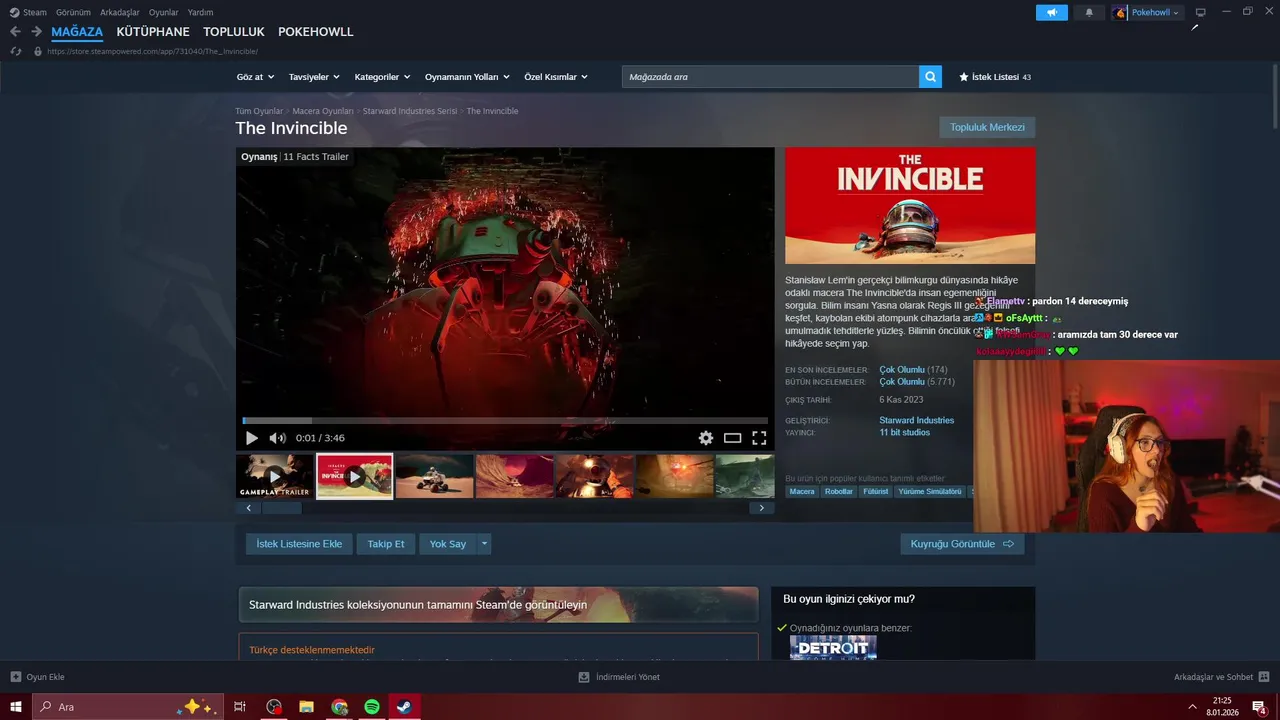Expand the Göz at dropdown
Image resolution: width=1280 pixels, height=720 pixels.
tap(254, 77)
